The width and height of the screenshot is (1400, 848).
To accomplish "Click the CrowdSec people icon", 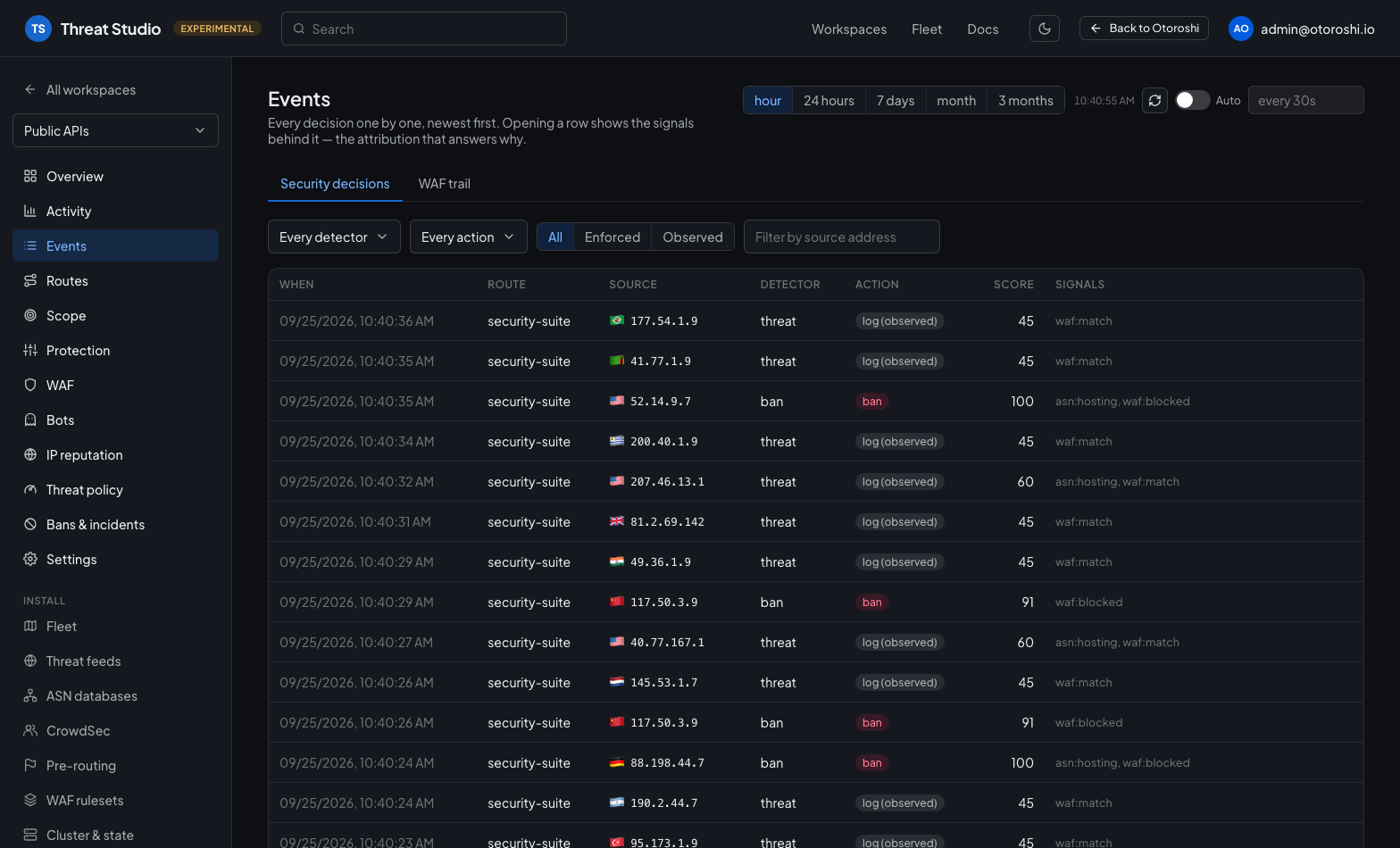I will point(30,730).
